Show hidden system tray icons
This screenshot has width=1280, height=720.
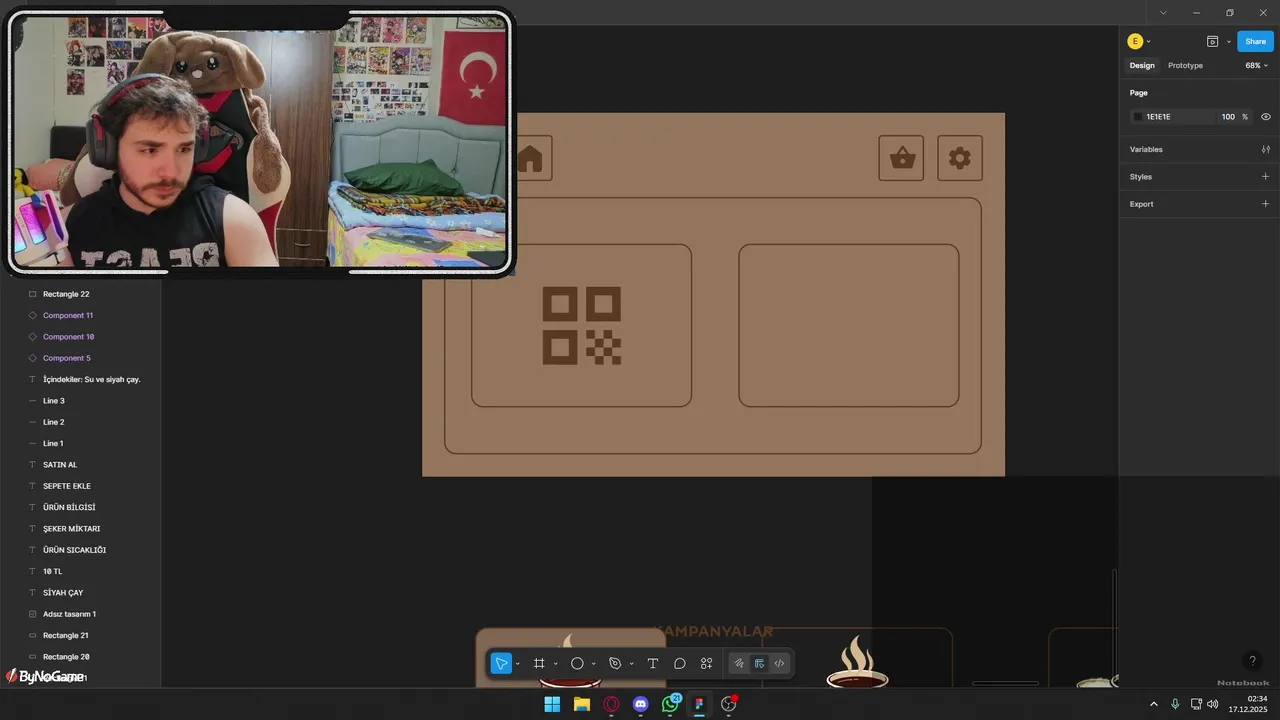point(1153,704)
